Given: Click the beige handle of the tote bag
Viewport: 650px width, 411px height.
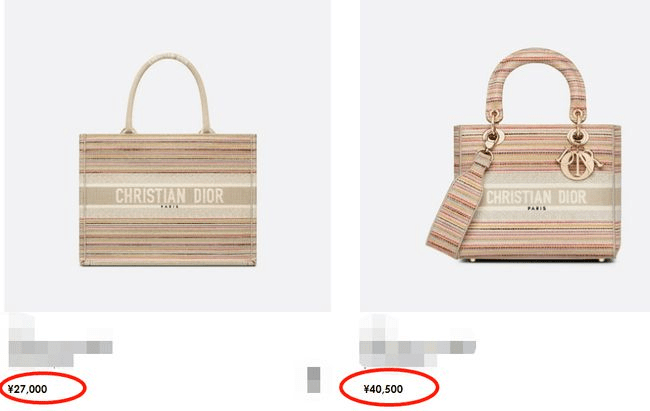Looking at the screenshot, I should tap(169, 92).
